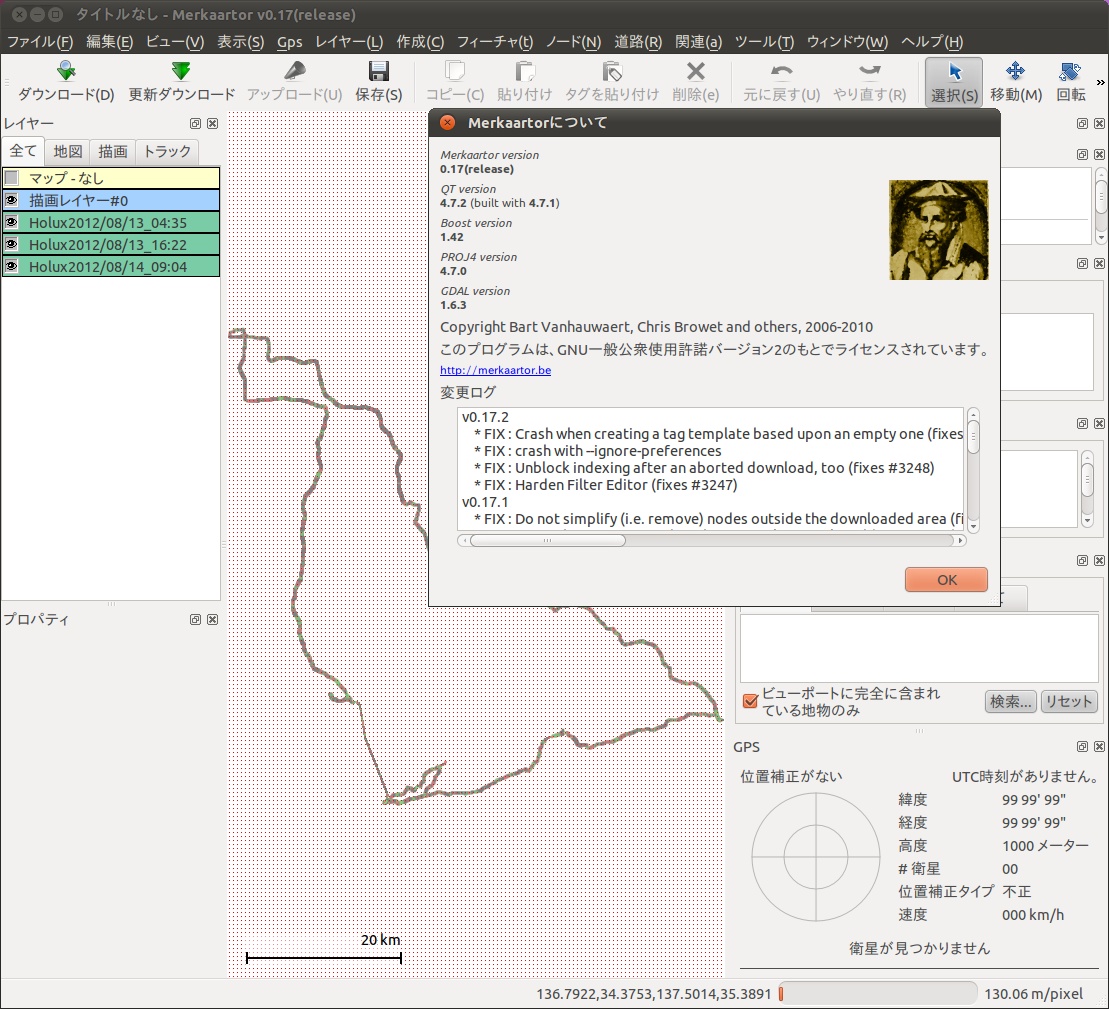Click the Delete (削除) X icon
1109x1009 pixels.
click(696, 71)
